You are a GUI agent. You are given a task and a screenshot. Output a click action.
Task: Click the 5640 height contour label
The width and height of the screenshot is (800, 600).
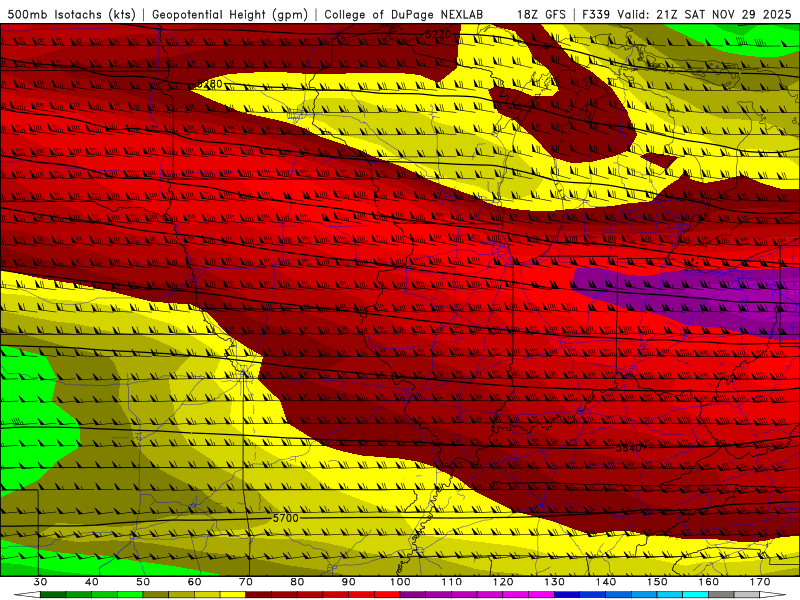coord(629,448)
